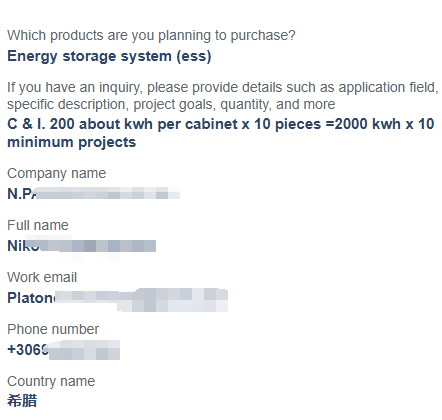Click the 'Full name' label
The image size is (442, 420).
38,225
